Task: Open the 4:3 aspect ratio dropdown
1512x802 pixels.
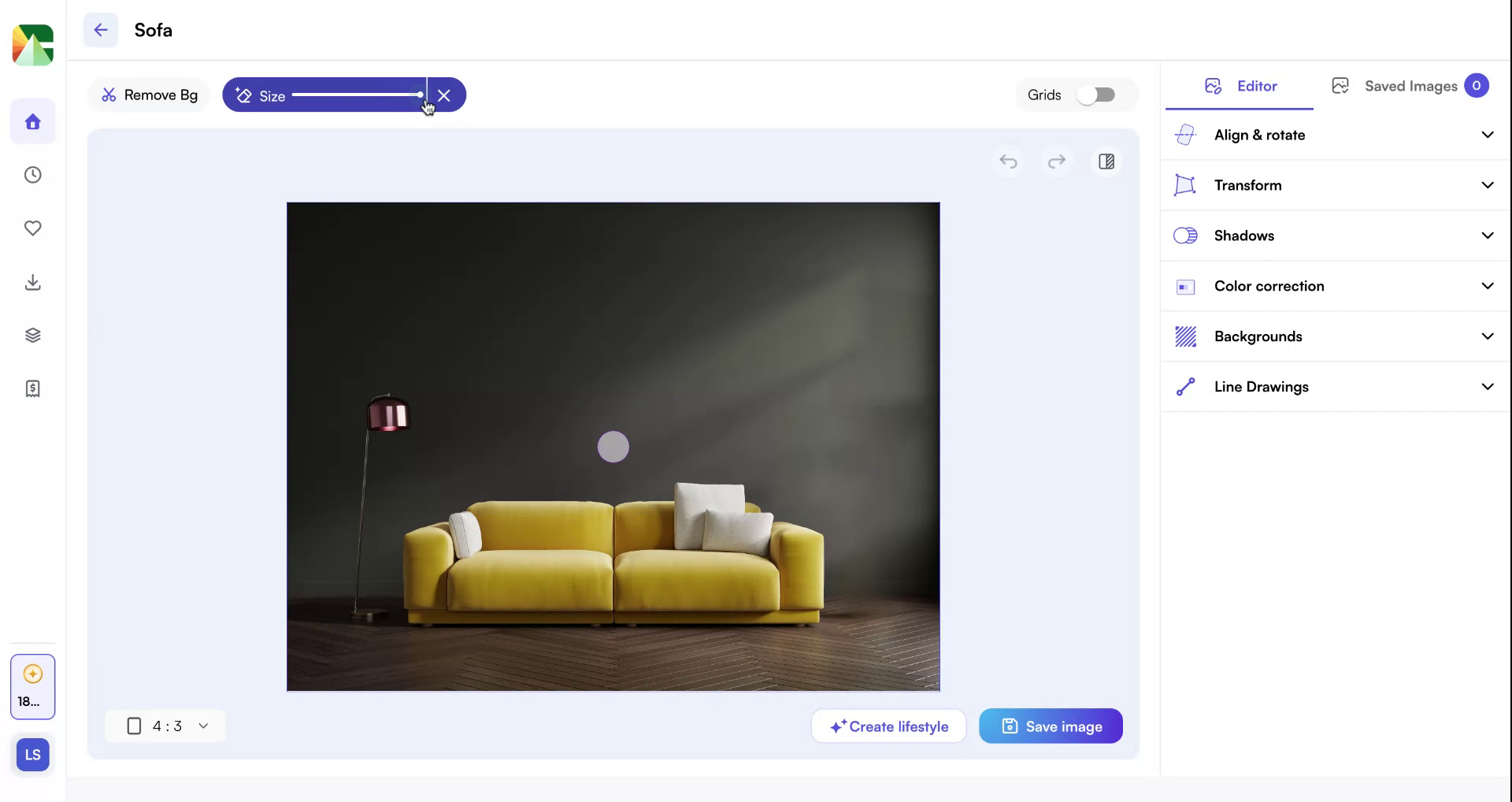Action: pos(165,726)
